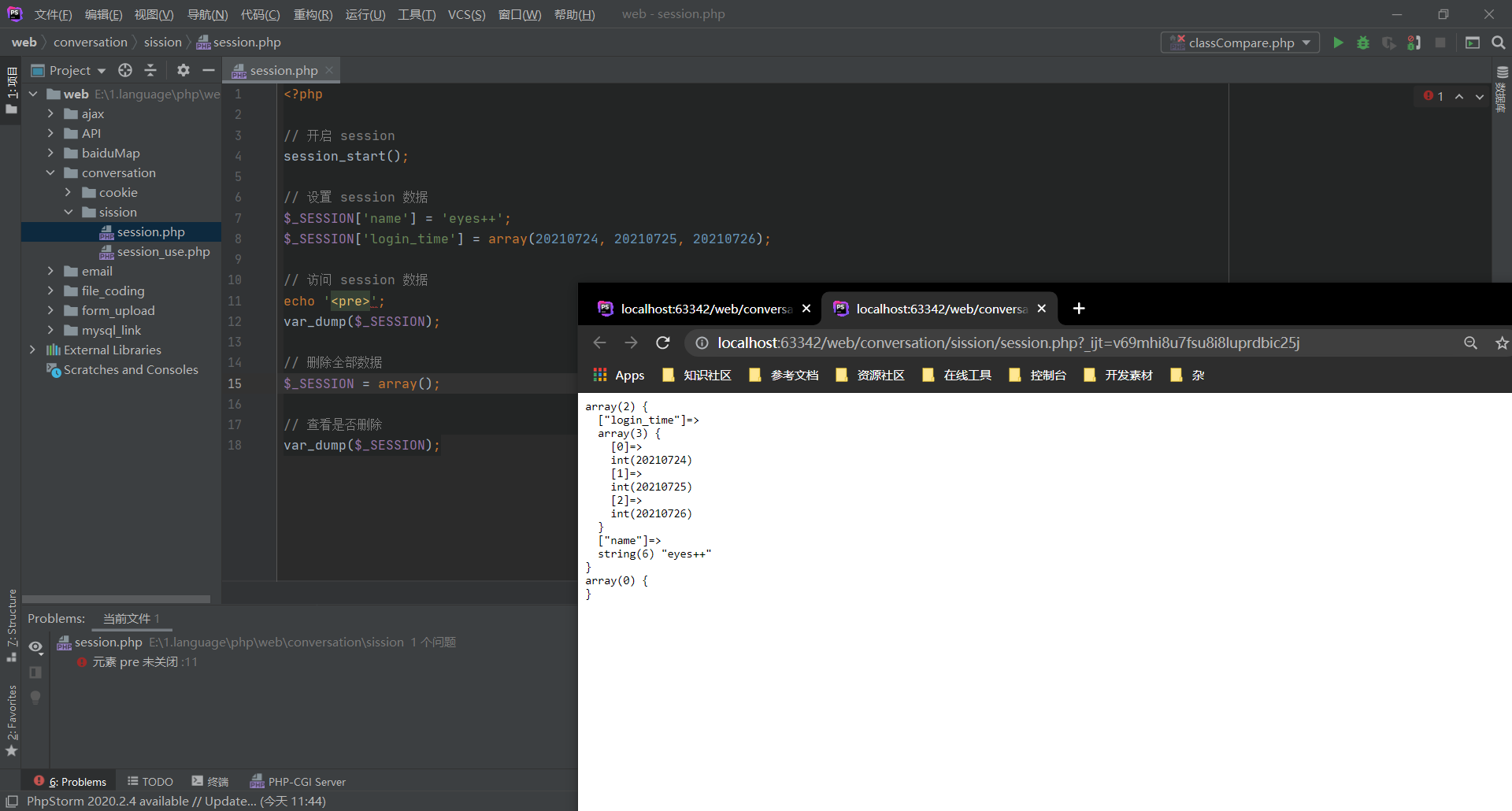The height and width of the screenshot is (811, 1512).
Task: Attach debugger to PHP process icon
Action: [1414, 43]
